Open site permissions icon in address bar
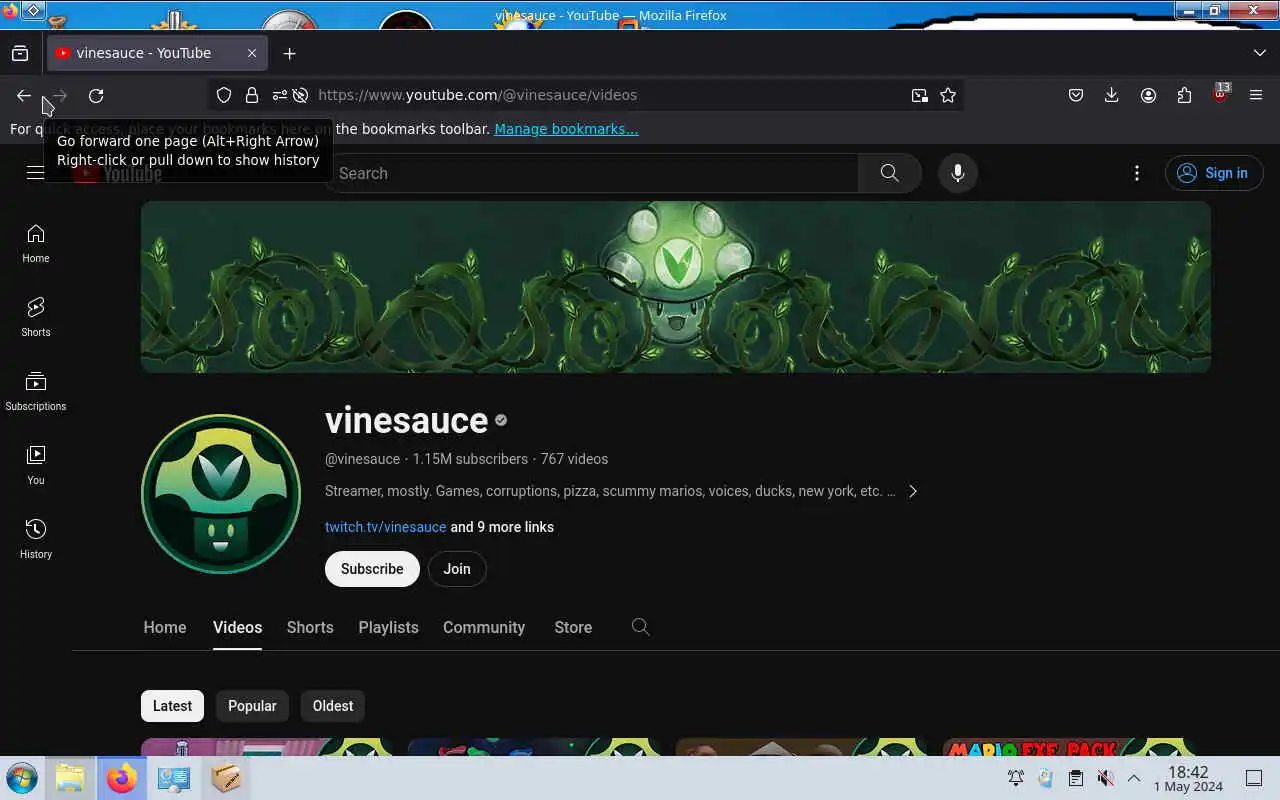The width and height of the screenshot is (1280, 800). point(279,95)
